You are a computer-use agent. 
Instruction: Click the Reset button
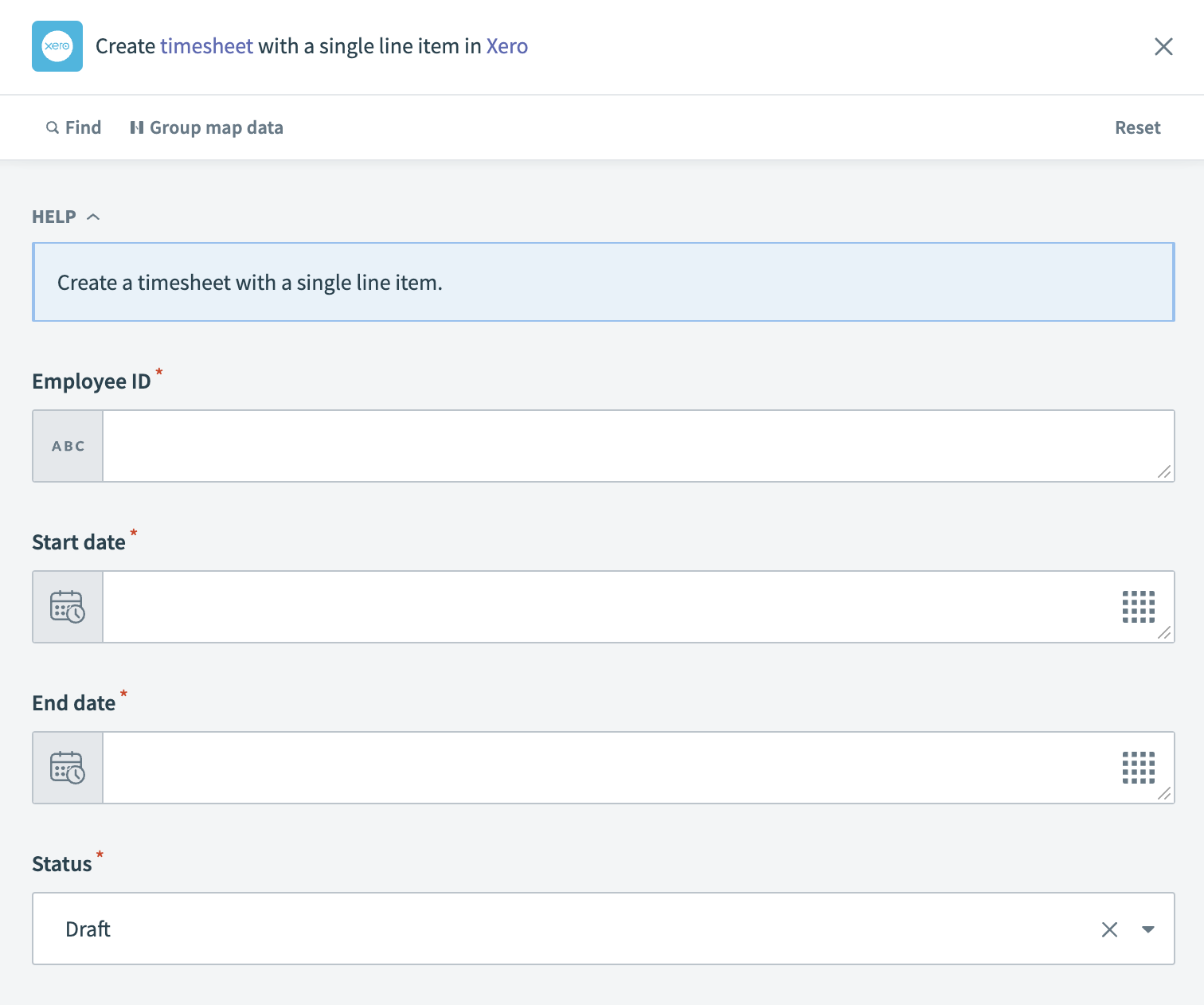point(1137,127)
